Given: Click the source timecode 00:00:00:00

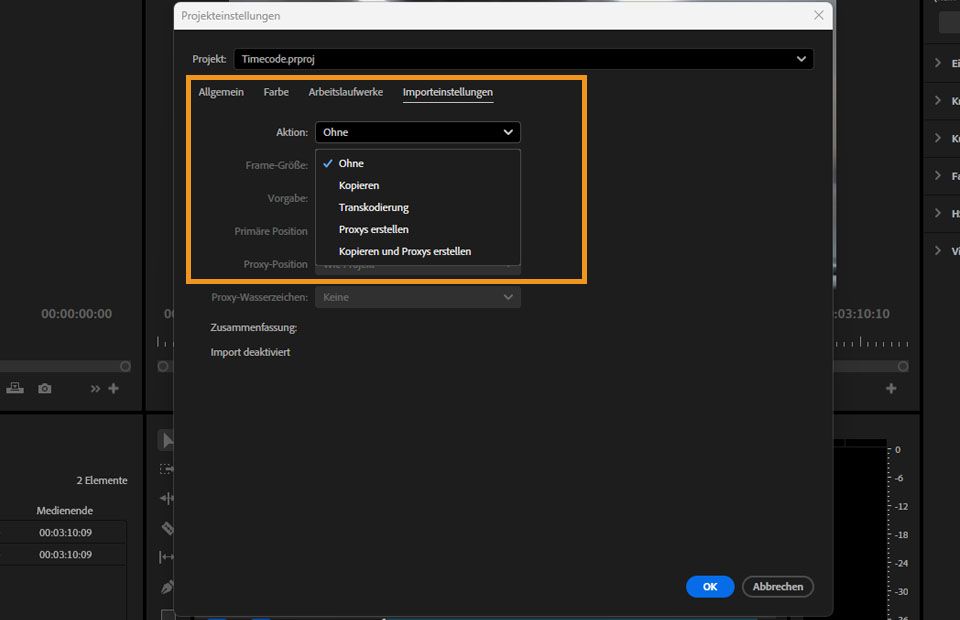Looking at the screenshot, I should click(x=77, y=314).
